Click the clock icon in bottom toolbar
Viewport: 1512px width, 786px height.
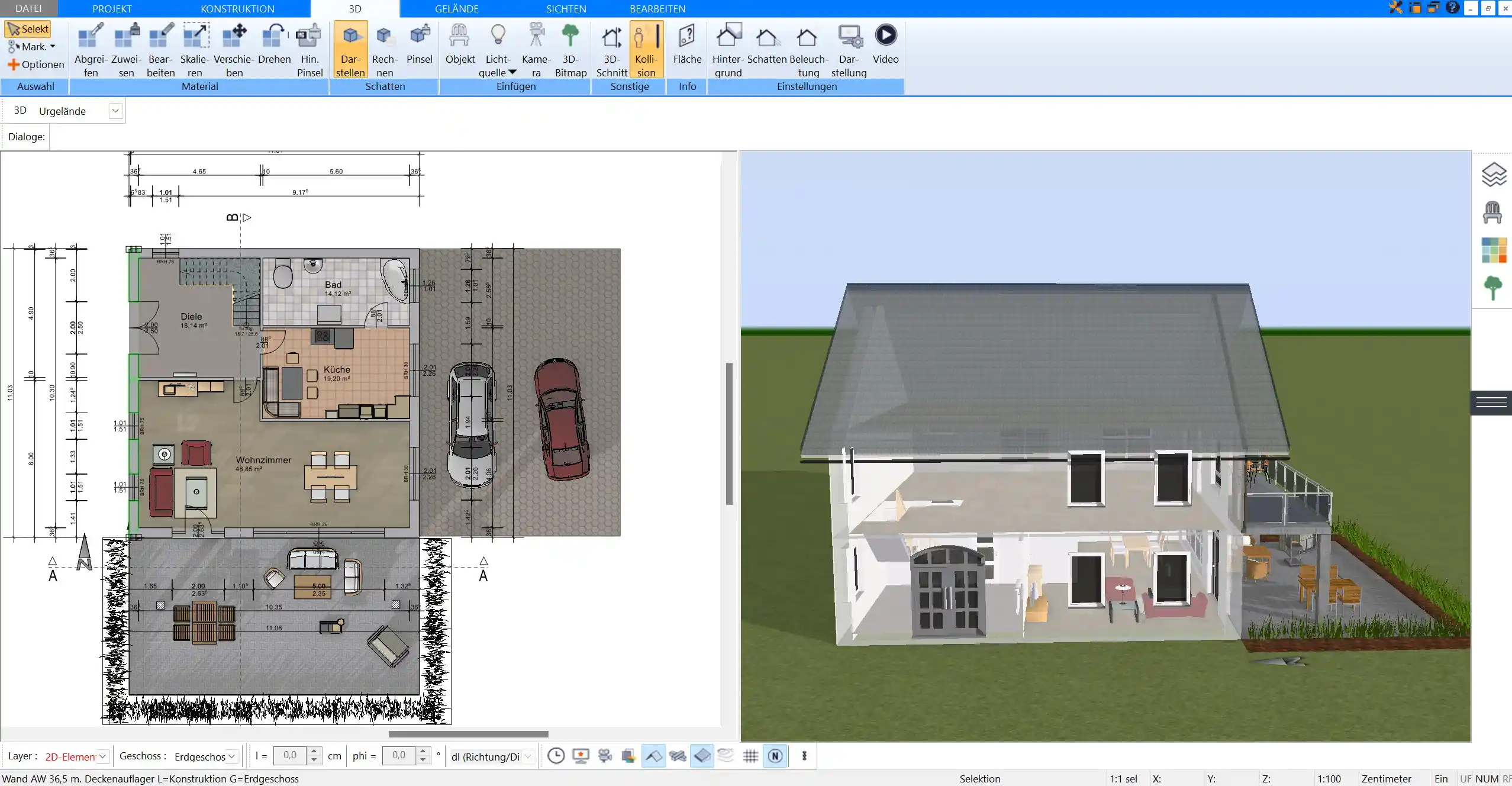[x=556, y=756]
